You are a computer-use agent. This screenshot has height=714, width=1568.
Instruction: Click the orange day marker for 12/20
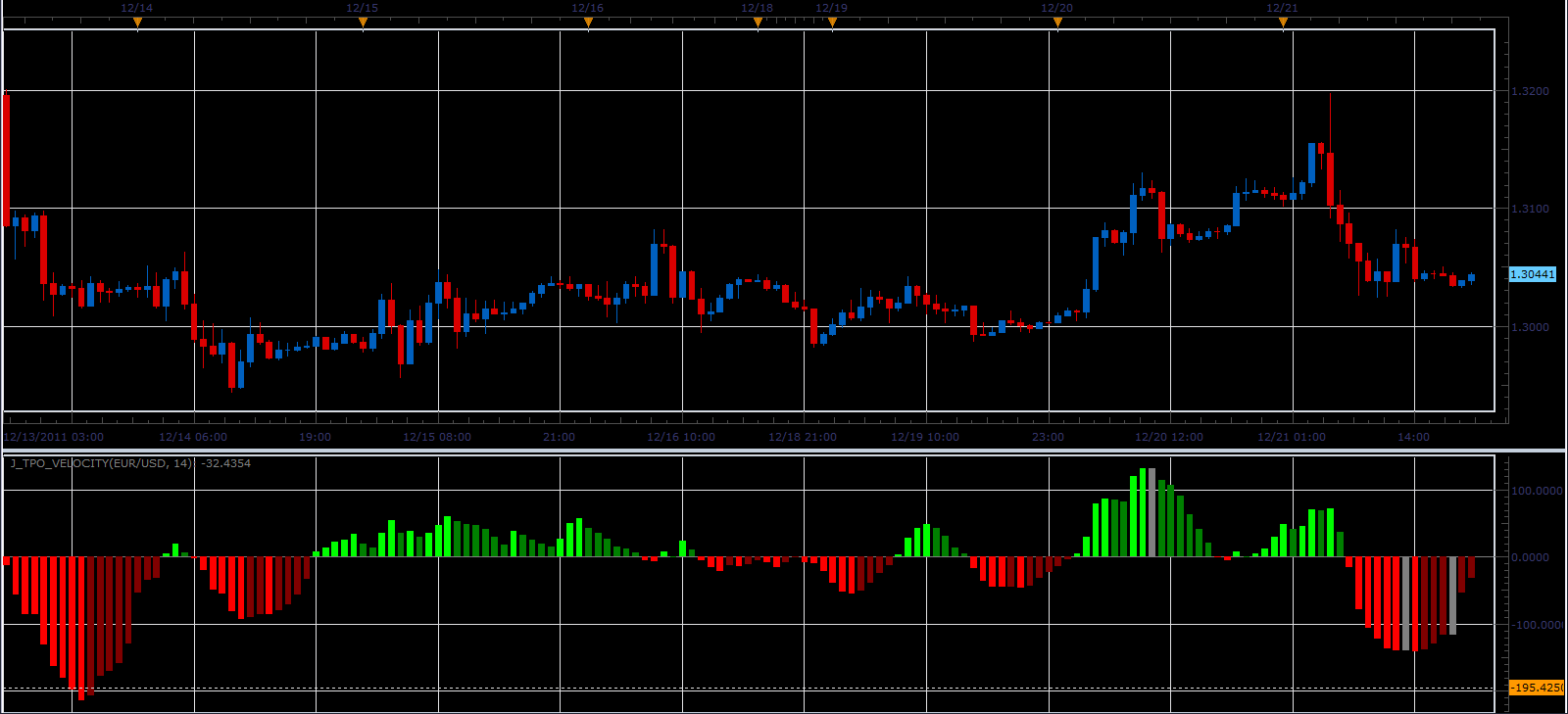click(1057, 22)
